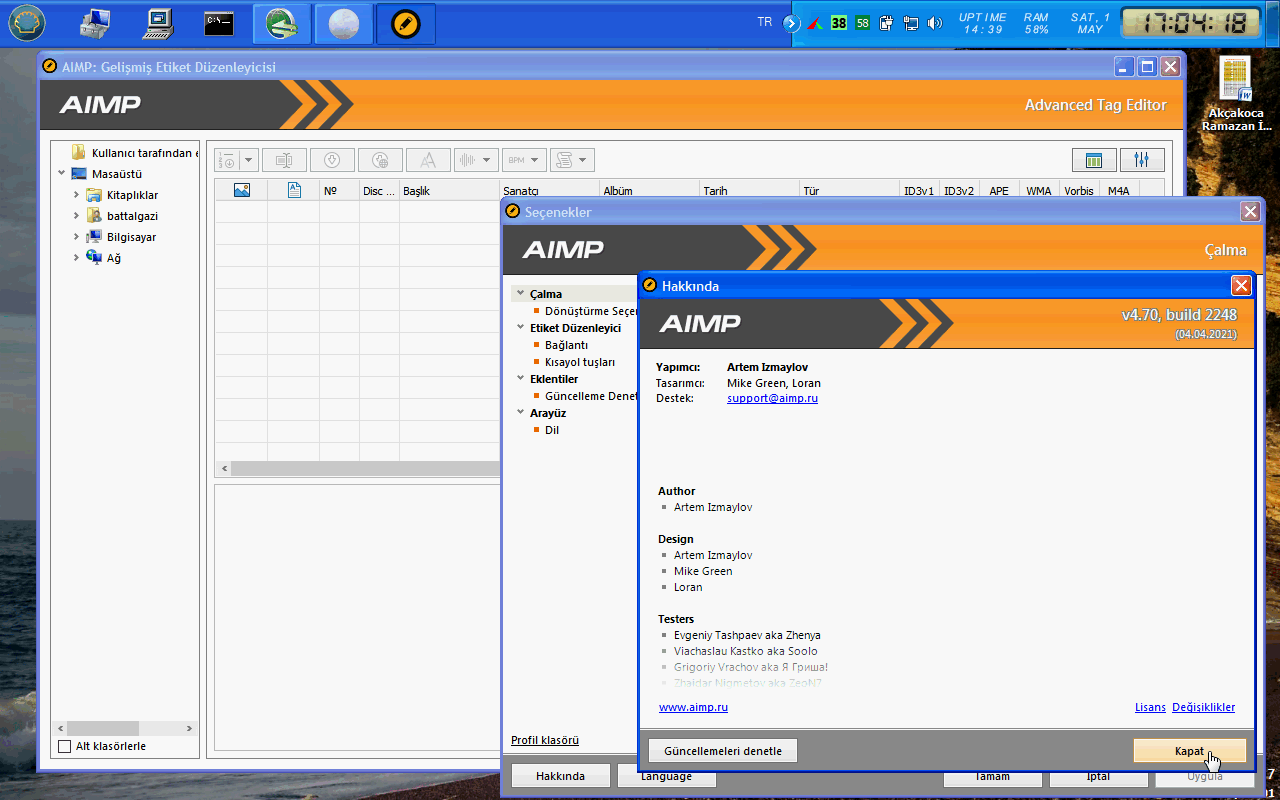Image resolution: width=1280 pixels, height=800 pixels.
Task: Click the volume speaker tray icon
Action: coord(935,22)
